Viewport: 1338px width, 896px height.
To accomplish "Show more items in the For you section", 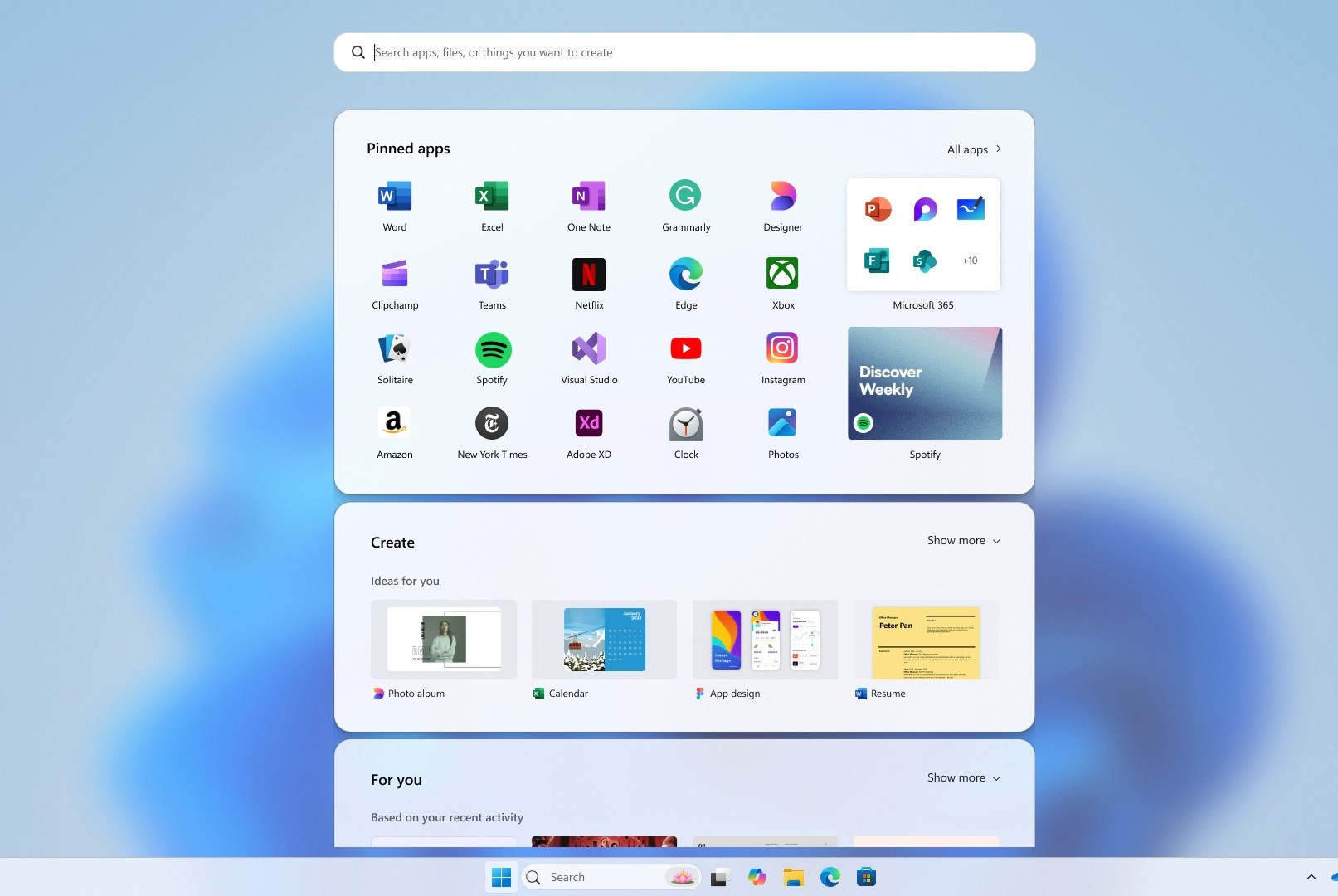I will [962, 777].
